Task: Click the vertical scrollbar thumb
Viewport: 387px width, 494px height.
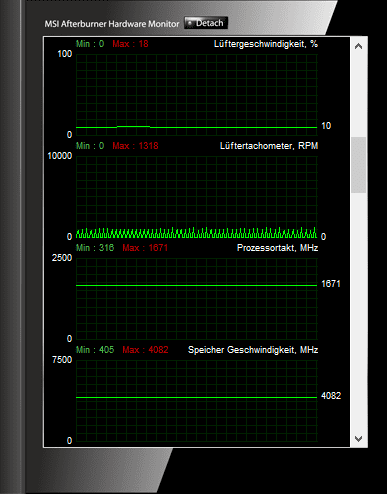Action: coord(358,165)
